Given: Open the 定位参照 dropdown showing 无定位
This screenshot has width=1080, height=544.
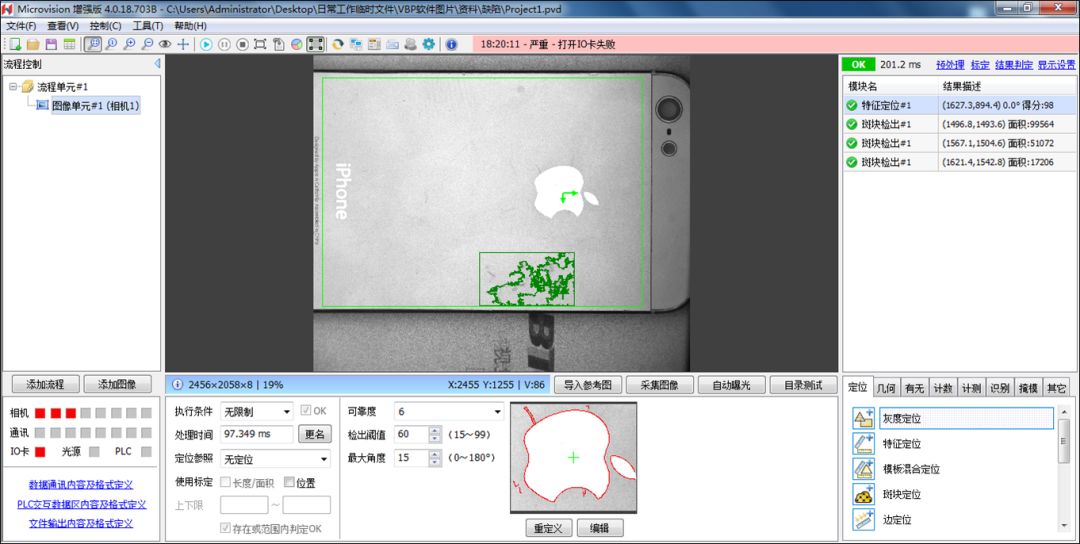Looking at the screenshot, I should [275, 459].
